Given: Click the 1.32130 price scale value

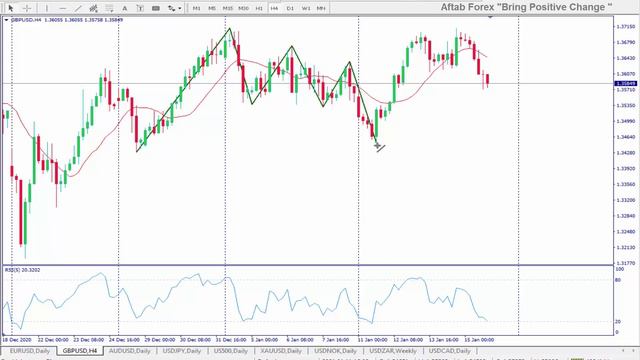Looking at the screenshot, I should [x=625, y=247].
